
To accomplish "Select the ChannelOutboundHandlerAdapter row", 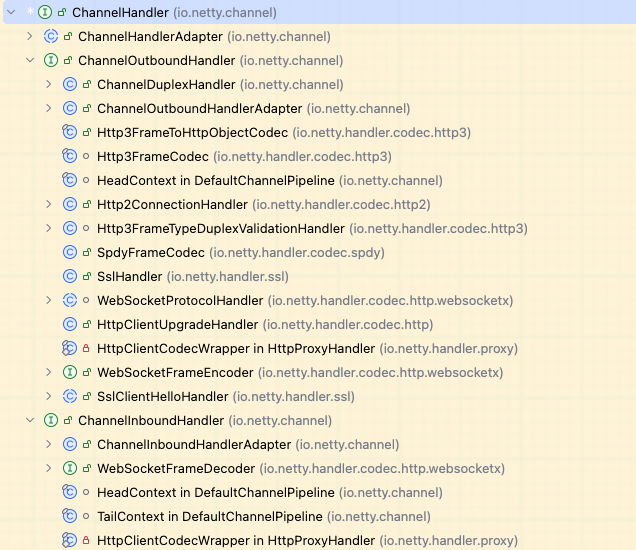I will tap(199, 108).
